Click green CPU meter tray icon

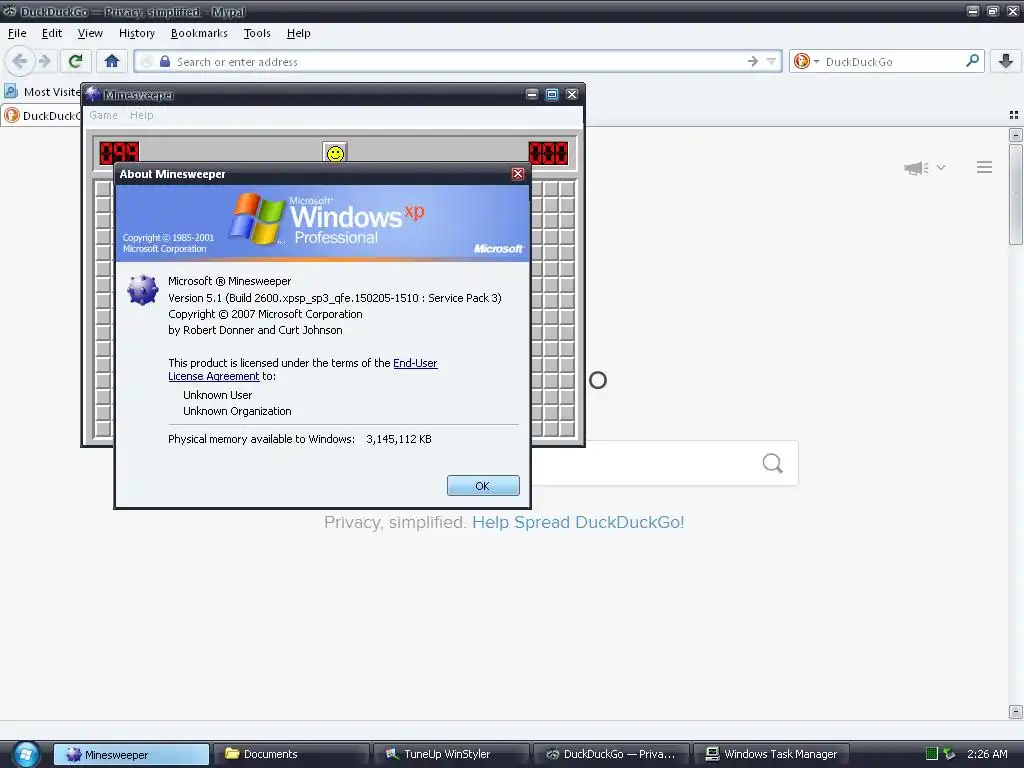(932, 754)
